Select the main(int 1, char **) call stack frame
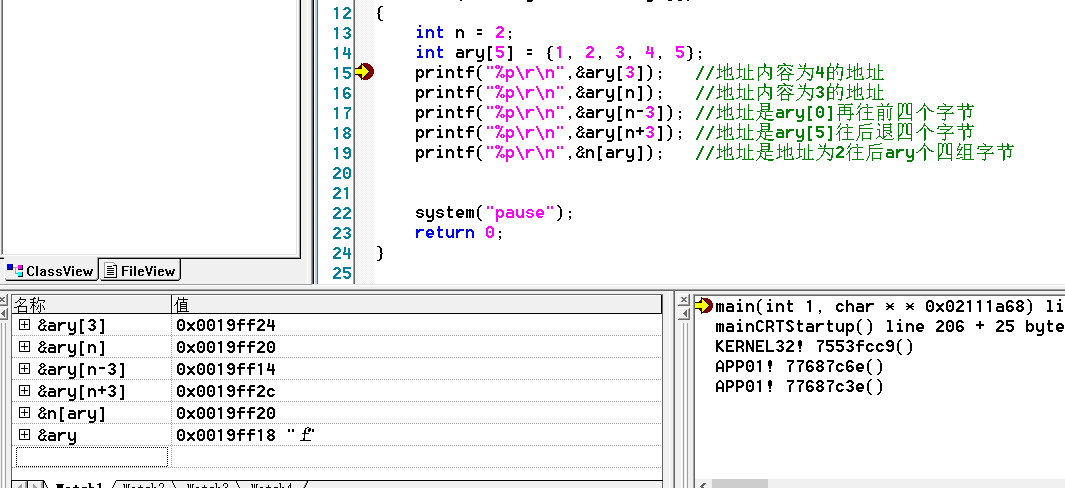The height and width of the screenshot is (488, 1065). (x=890, y=306)
